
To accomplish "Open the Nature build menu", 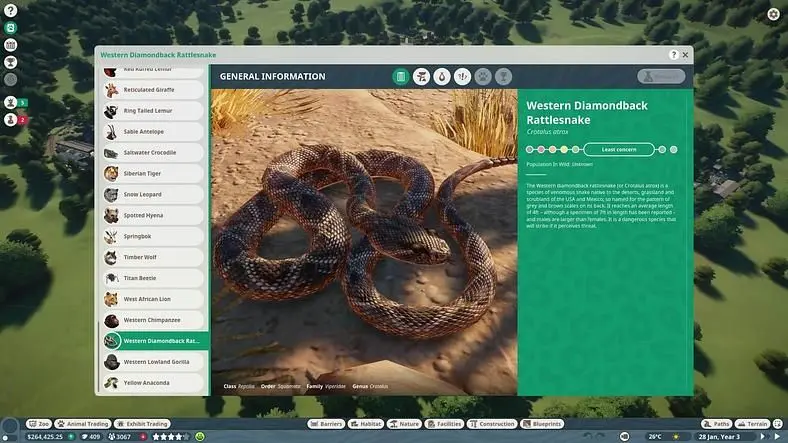I will point(405,424).
